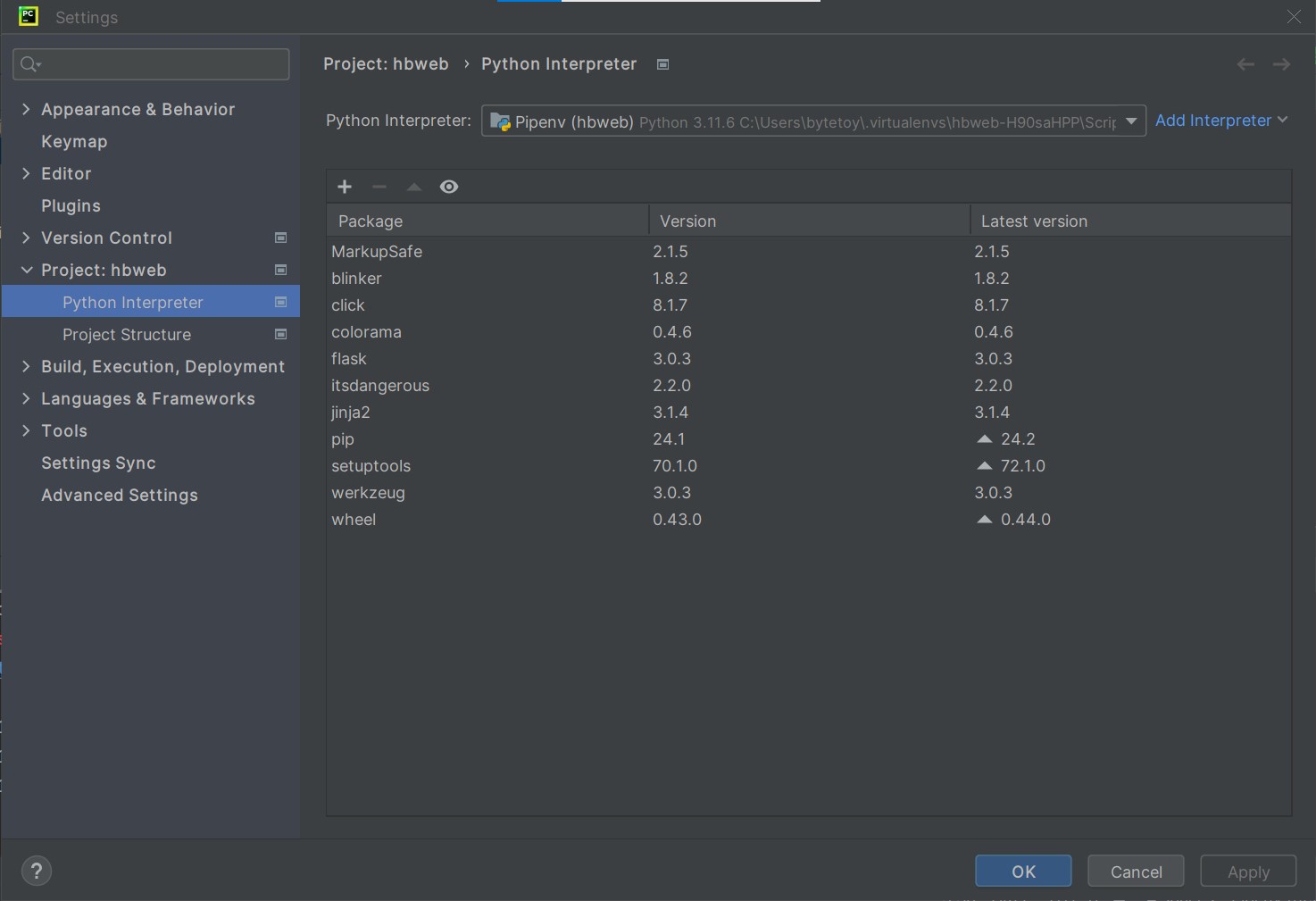Select the wheel package row
Image resolution: width=1316 pixels, height=901 pixels.
tap(809, 519)
